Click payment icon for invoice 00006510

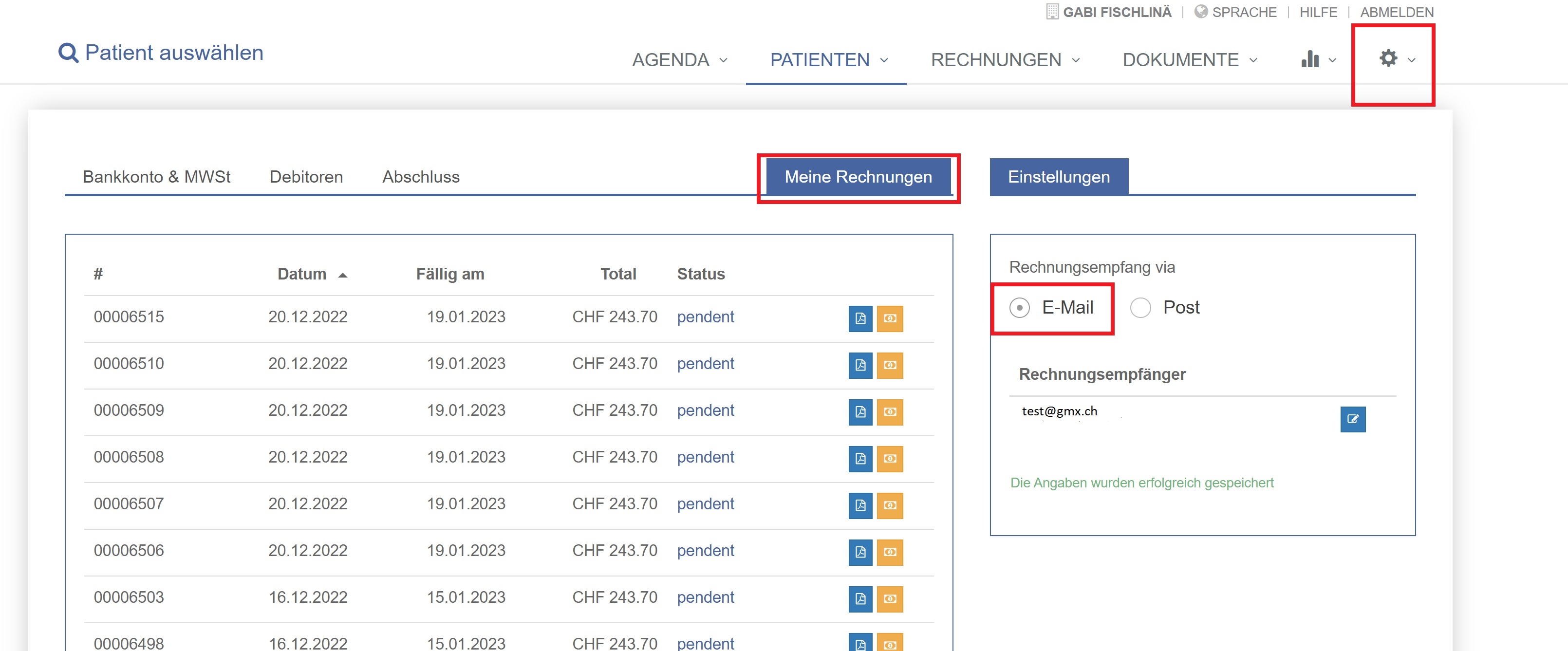tap(889, 365)
